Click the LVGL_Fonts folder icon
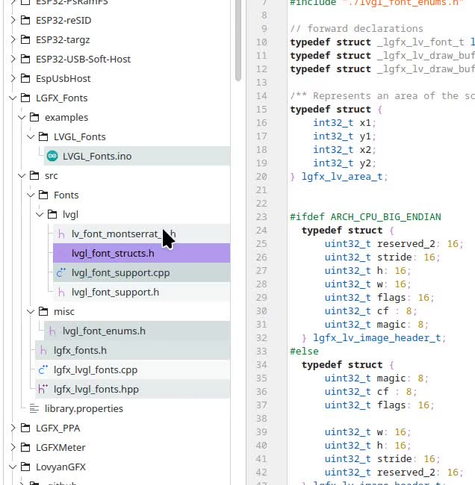Screen dimensions: 475x485 pos(43,136)
